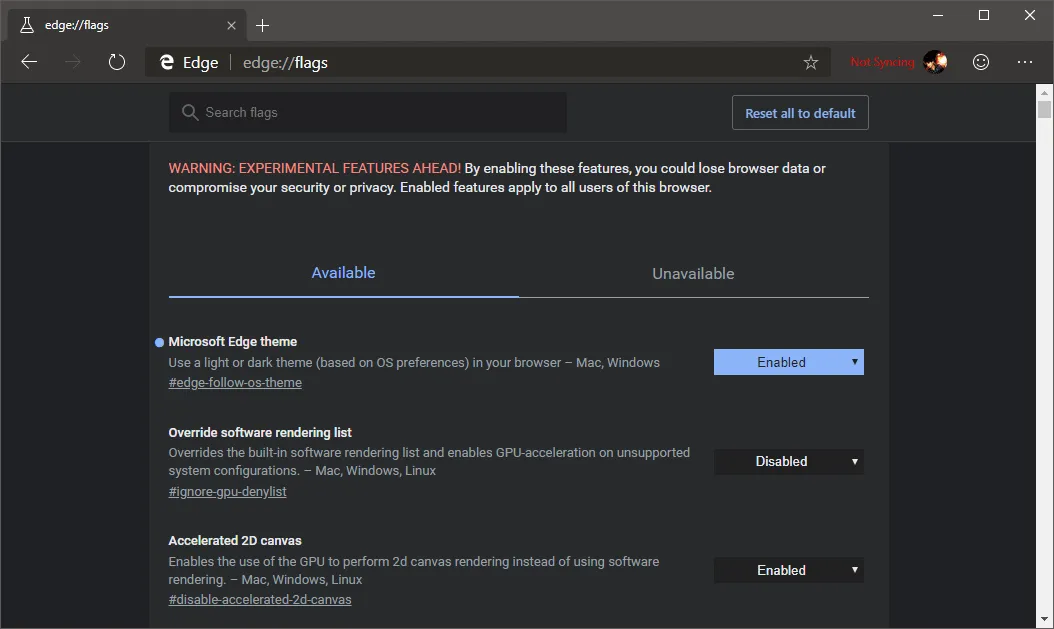Click the magnifying glass in Search flags
Image resolution: width=1054 pixels, height=629 pixels.
tap(190, 112)
